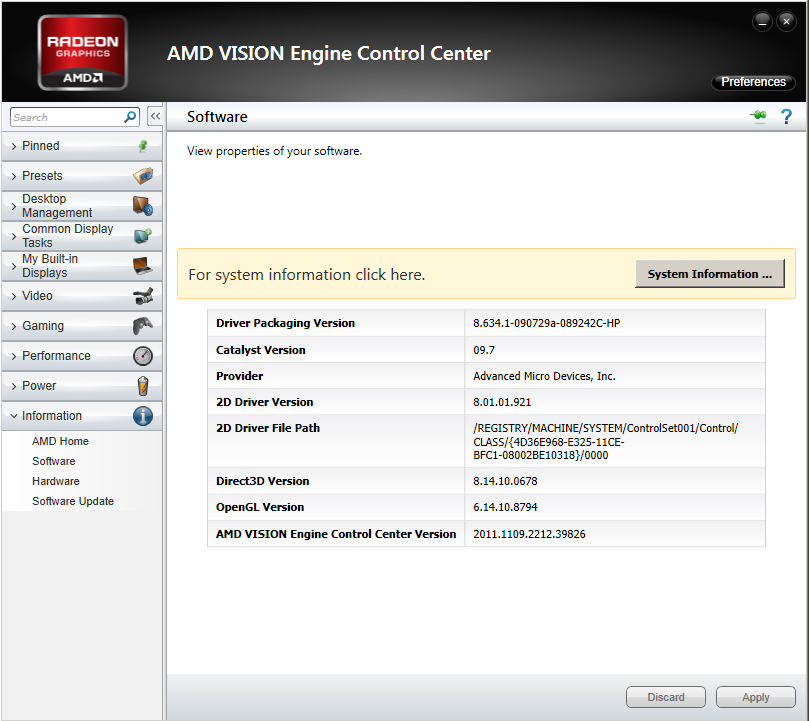This screenshot has height=721, width=809.
Task: Click the Provider label
Action: (x=239, y=376)
